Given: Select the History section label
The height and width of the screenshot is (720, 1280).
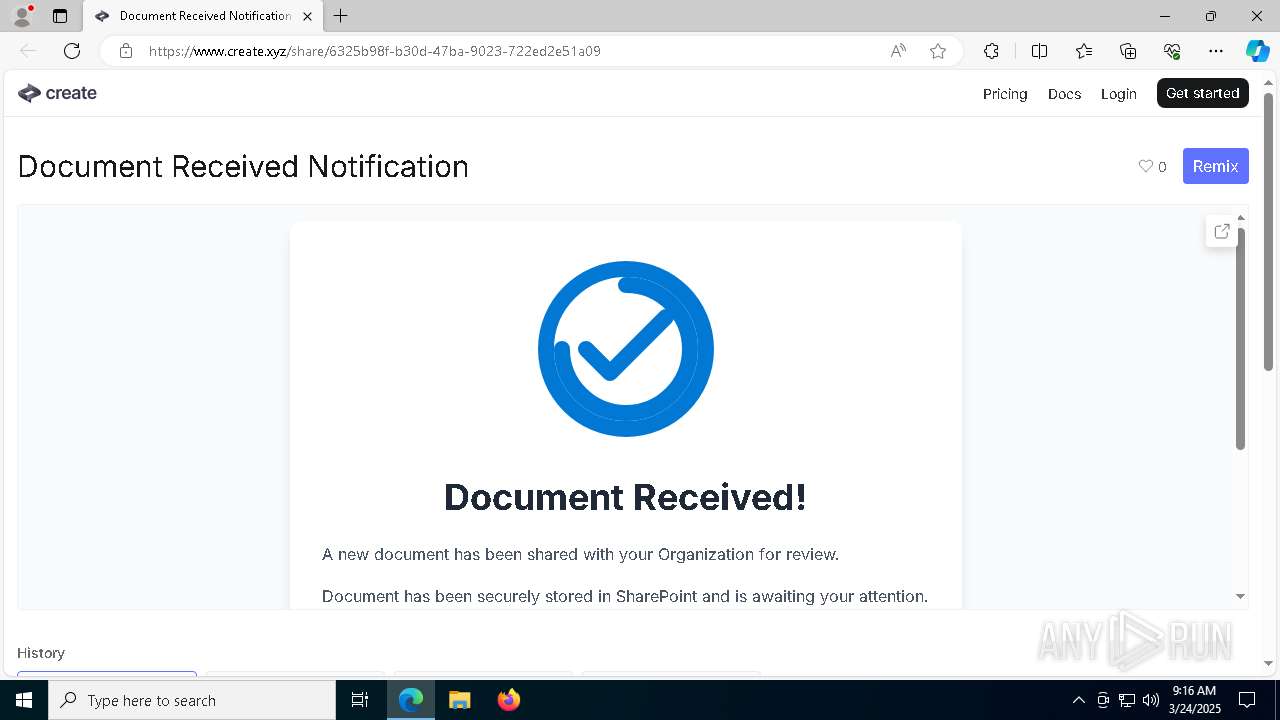Looking at the screenshot, I should 41,653.
